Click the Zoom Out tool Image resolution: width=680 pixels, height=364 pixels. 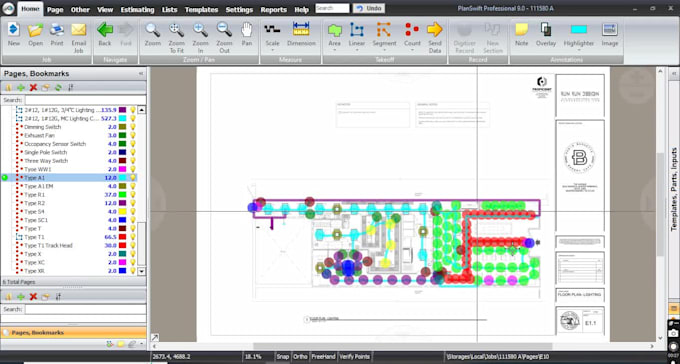point(224,30)
